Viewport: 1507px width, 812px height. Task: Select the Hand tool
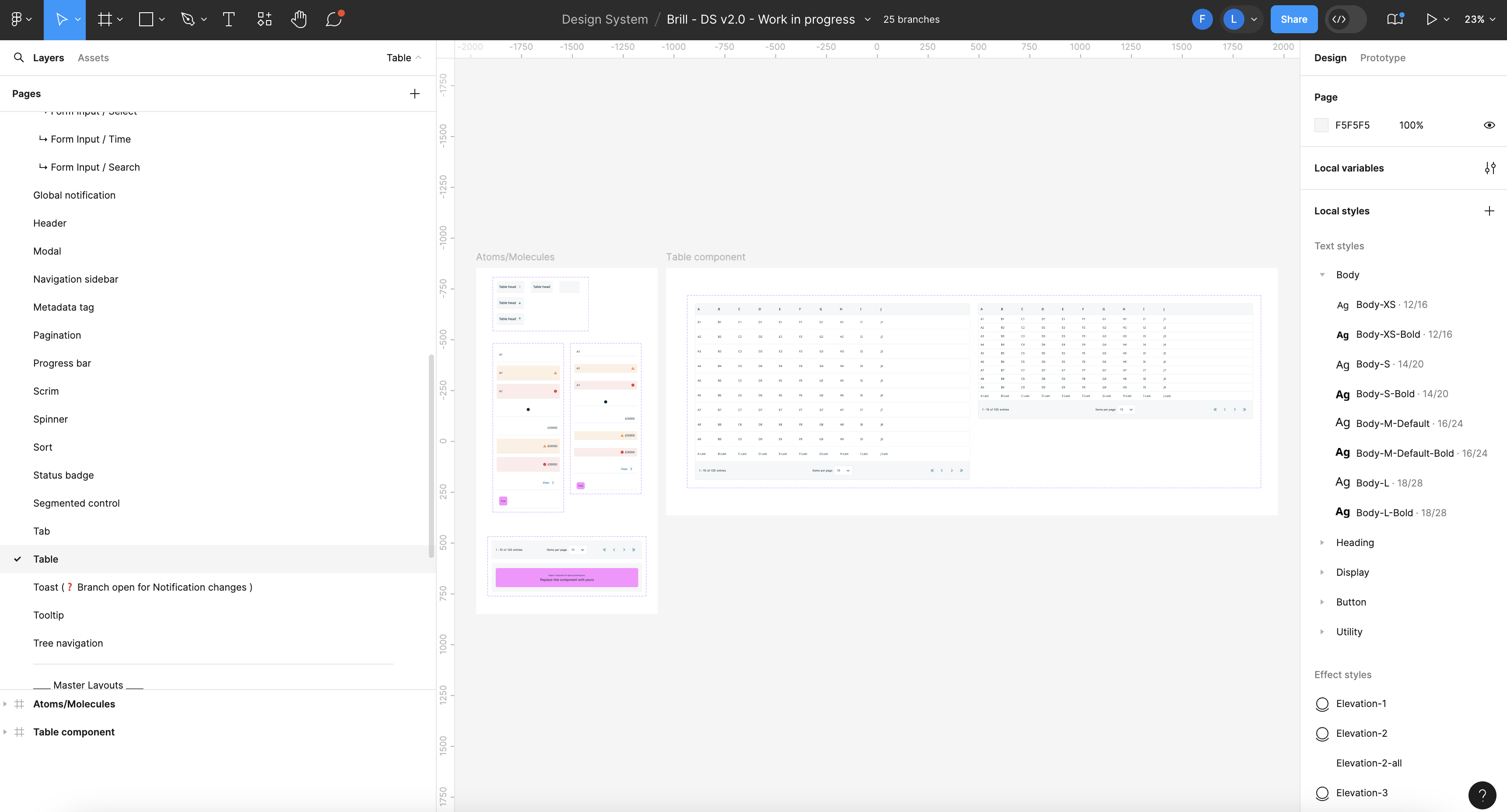299,19
